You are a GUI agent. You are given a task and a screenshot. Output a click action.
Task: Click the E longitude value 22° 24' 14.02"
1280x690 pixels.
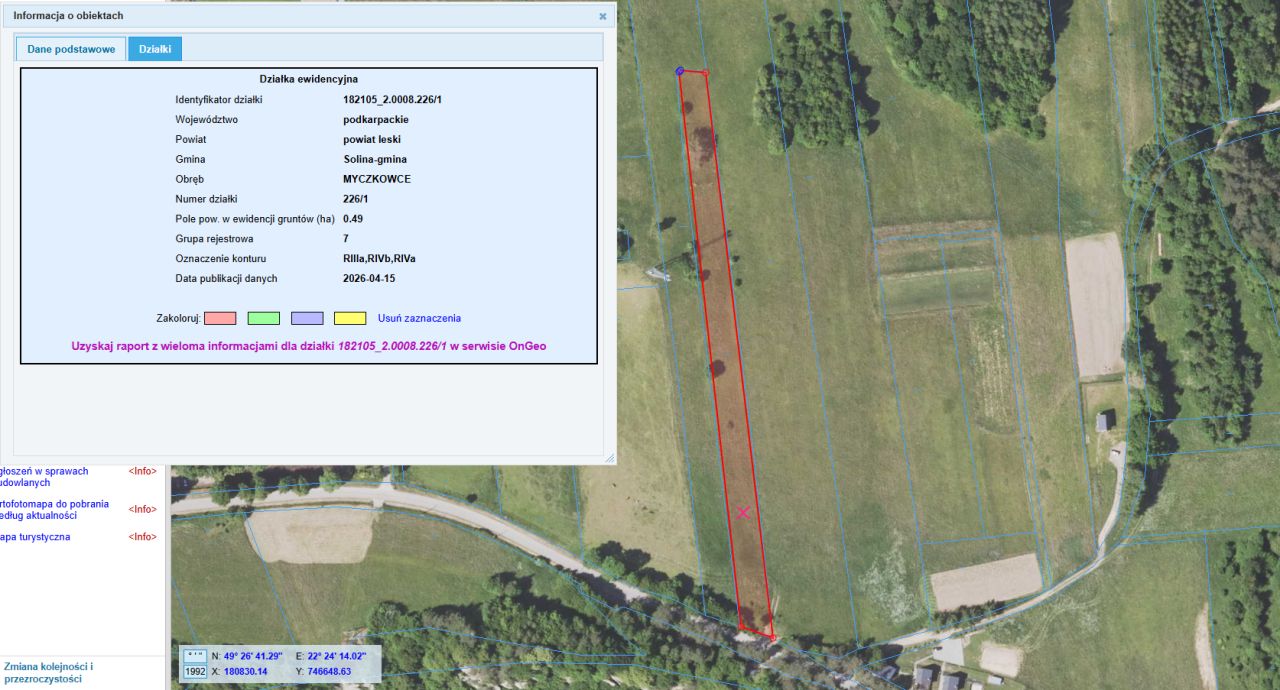337,656
